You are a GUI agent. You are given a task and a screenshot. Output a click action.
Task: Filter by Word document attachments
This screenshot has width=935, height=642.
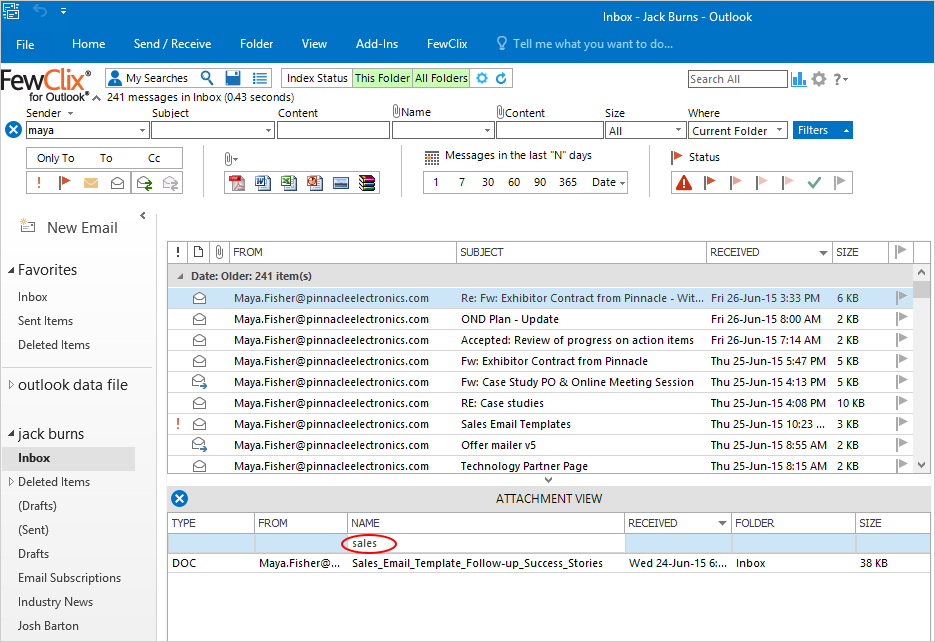tap(263, 182)
